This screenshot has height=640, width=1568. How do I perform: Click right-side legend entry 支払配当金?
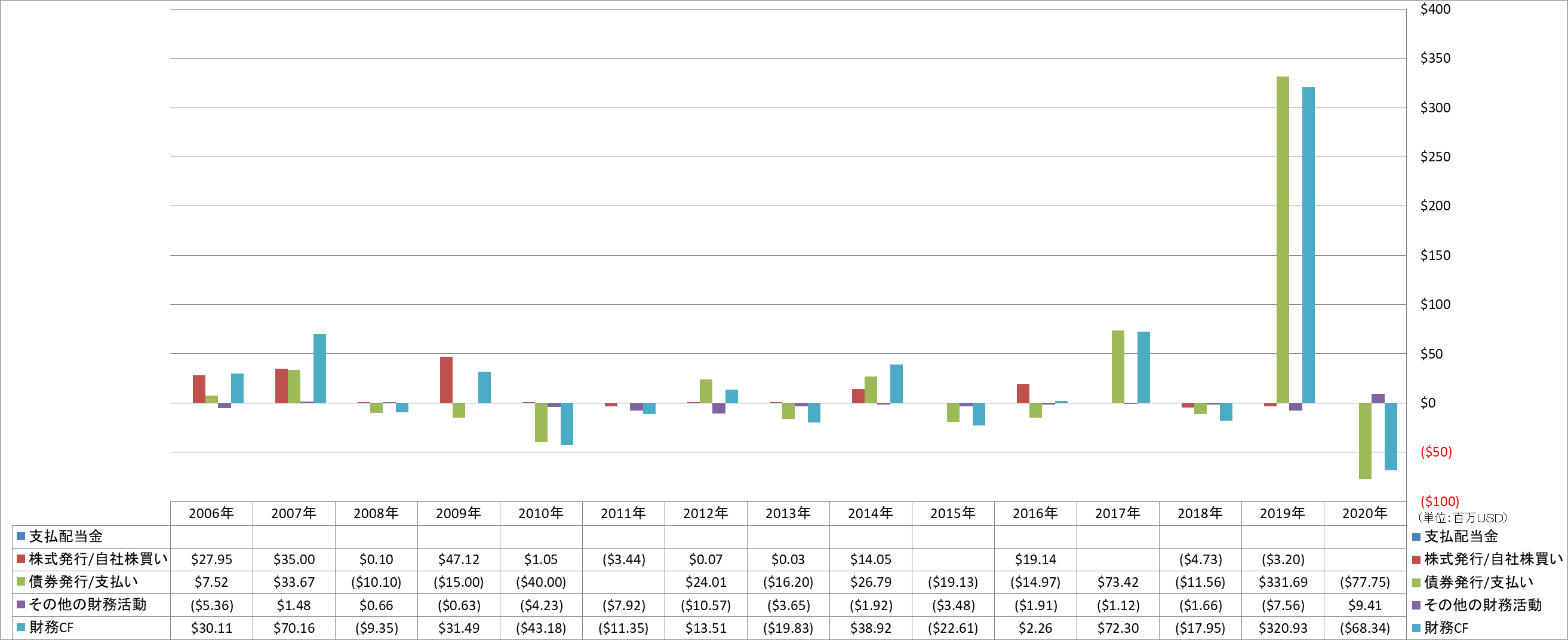[1455, 537]
